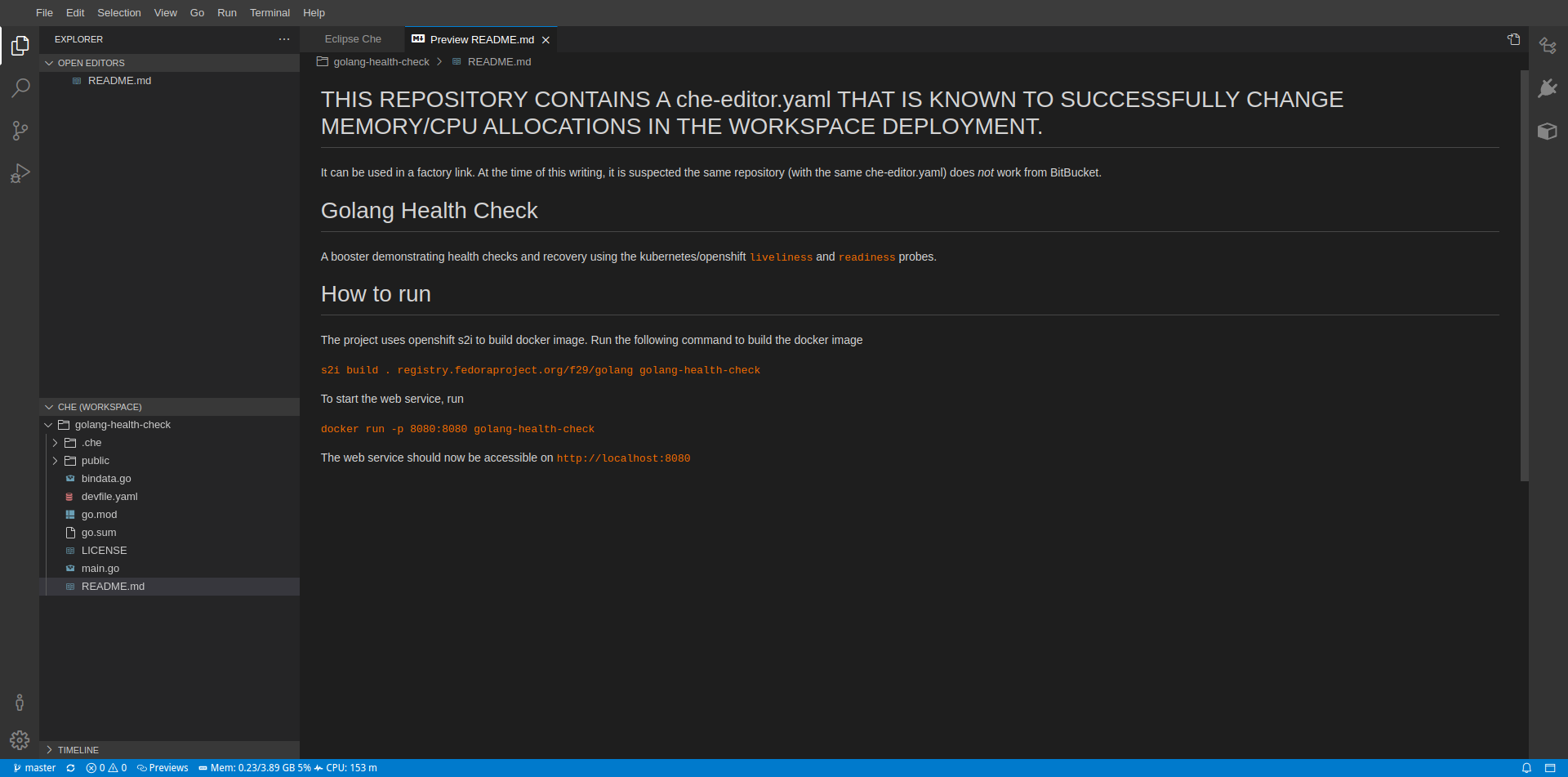Open the Run and Debug view icon

pyautogui.click(x=20, y=173)
